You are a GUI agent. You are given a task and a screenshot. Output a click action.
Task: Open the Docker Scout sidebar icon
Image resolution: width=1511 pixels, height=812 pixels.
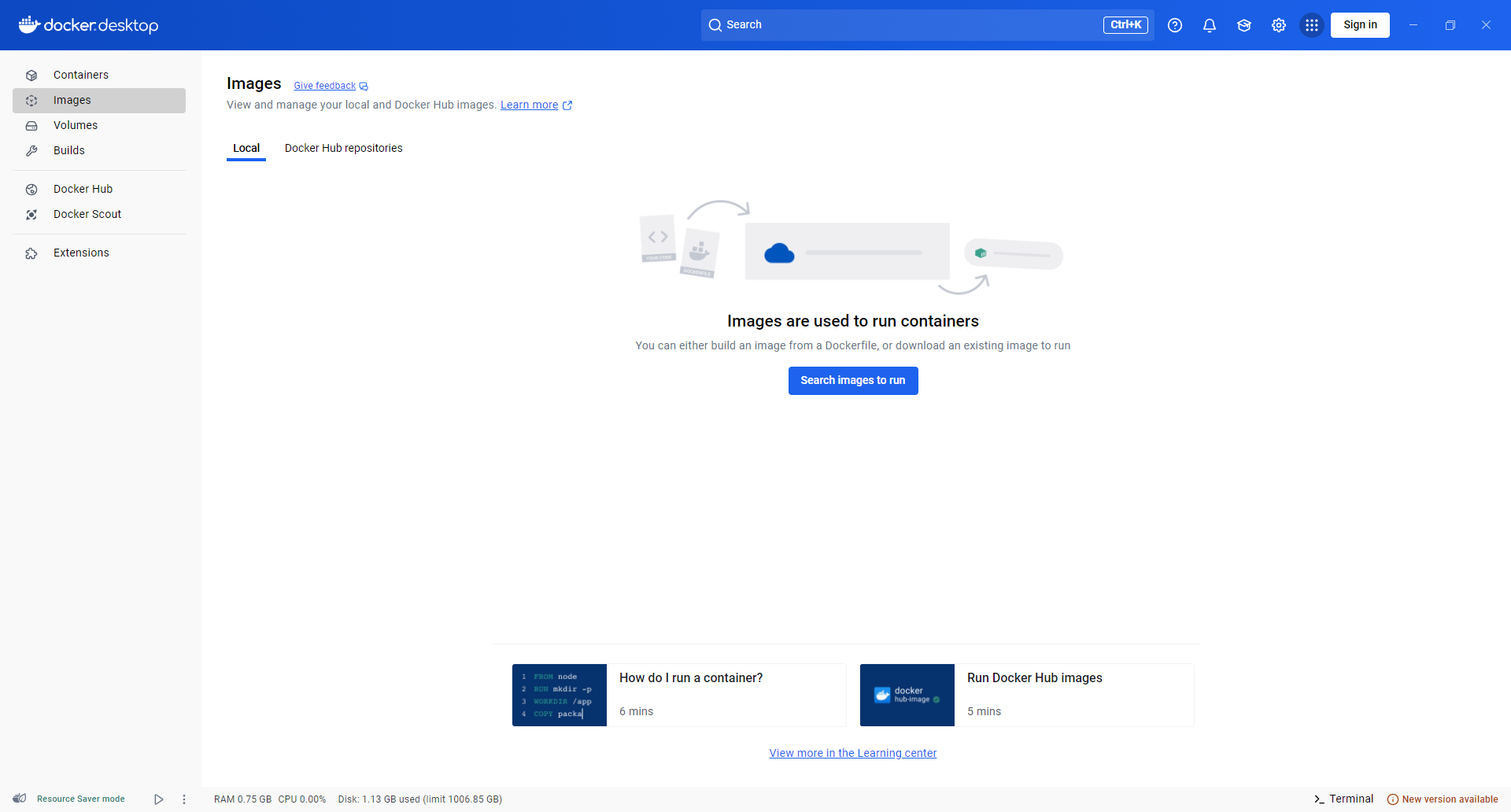pos(31,215)
